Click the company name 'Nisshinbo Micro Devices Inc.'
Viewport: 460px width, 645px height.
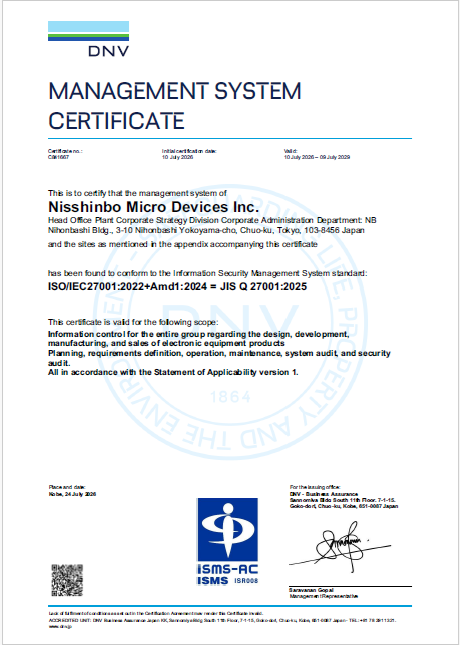pyautogui.click(x=153, y=205)
